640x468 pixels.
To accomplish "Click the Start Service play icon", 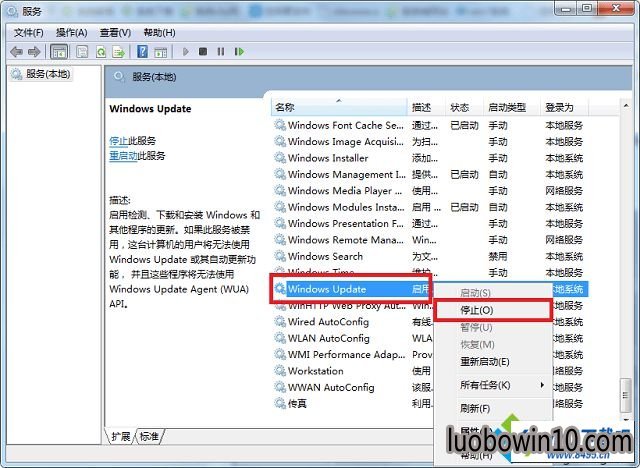I will click(x=185, y=51).
